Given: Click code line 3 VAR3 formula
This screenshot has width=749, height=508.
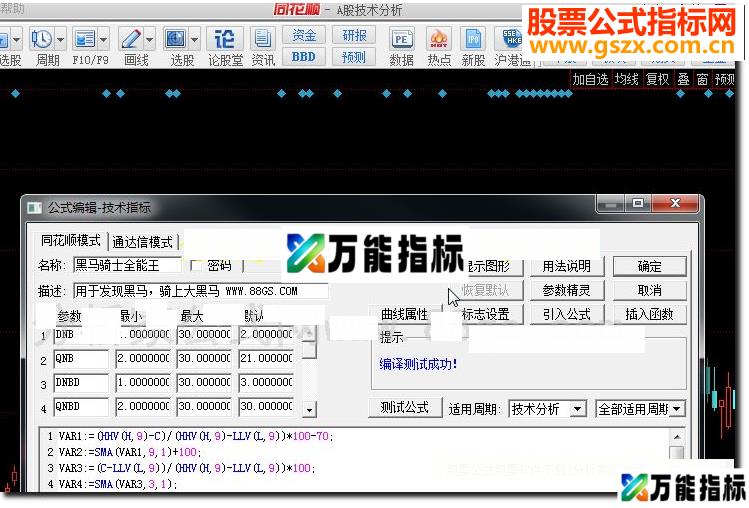Looking at the screenshot, I should pos(186,468).
